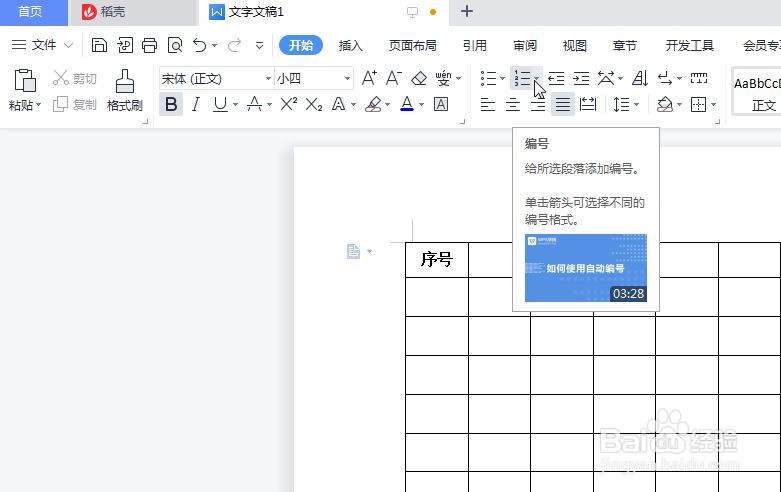Image resolution: width=781 pixels, height=492 pixels.
Task: Click the text effects outlined A icon
Action: coord(339,105)
